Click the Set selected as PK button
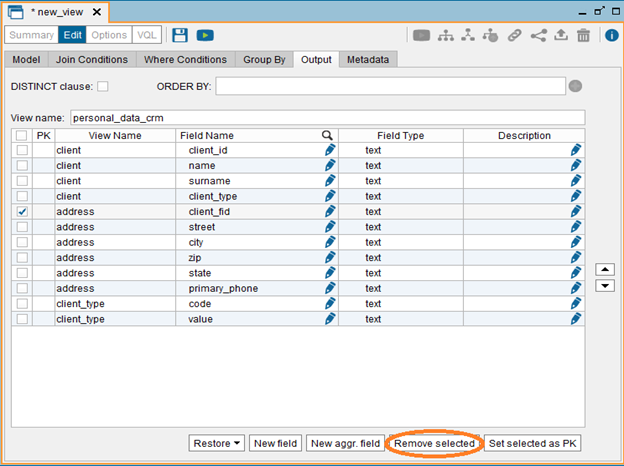 [x=533, y=443]
